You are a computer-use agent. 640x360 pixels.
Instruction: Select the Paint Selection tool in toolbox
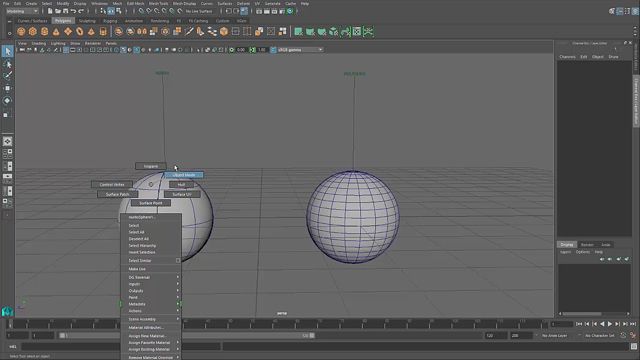[7, 76]
